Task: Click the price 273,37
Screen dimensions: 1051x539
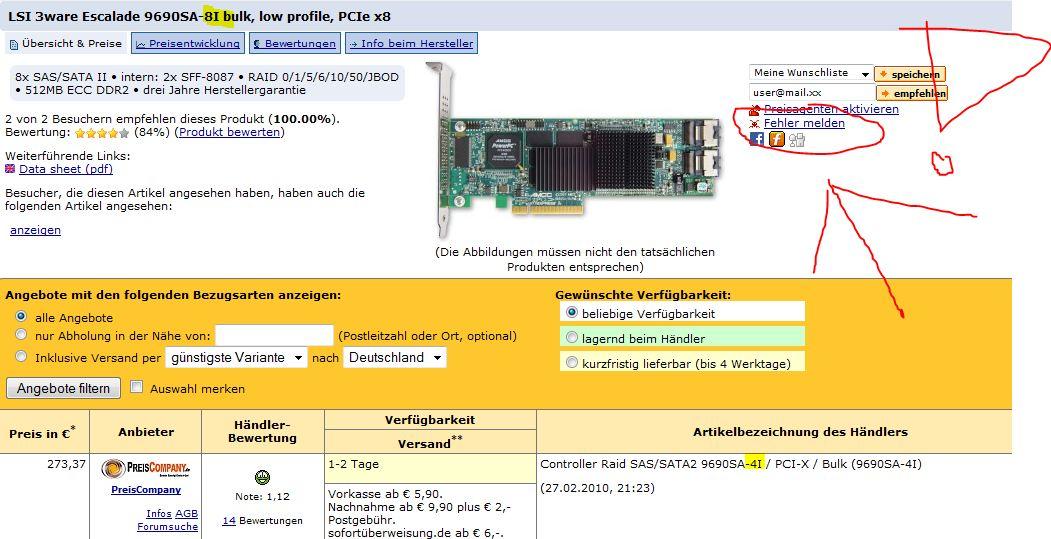Action: pos(66,463)
